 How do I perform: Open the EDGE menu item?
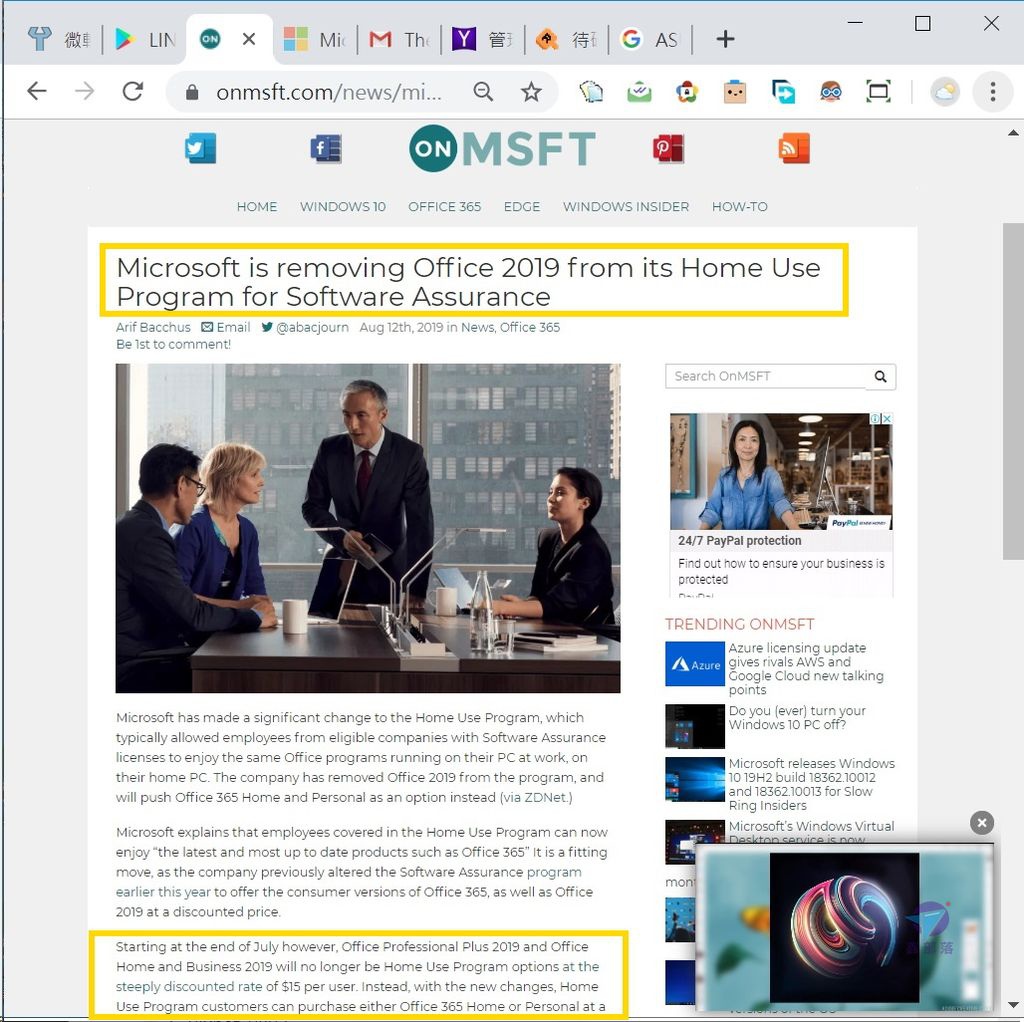click(x=522, y=207)
